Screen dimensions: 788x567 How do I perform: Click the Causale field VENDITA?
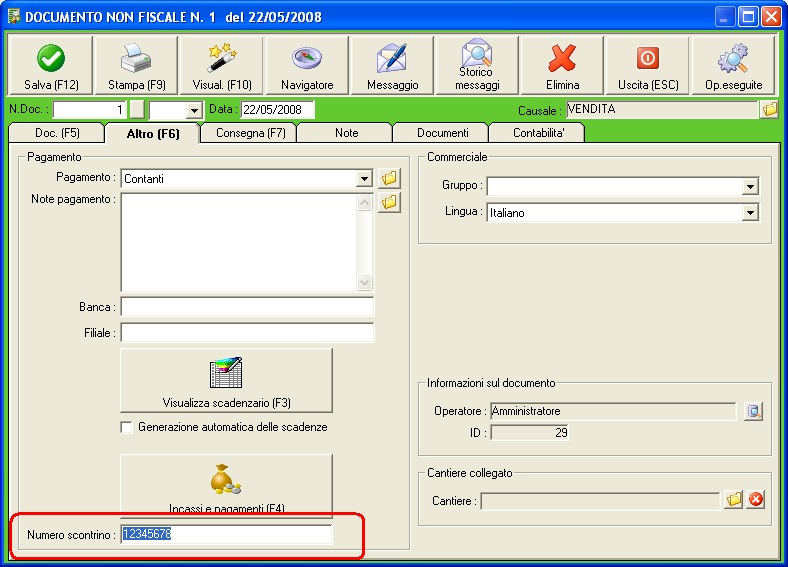(x=662, y=109)
